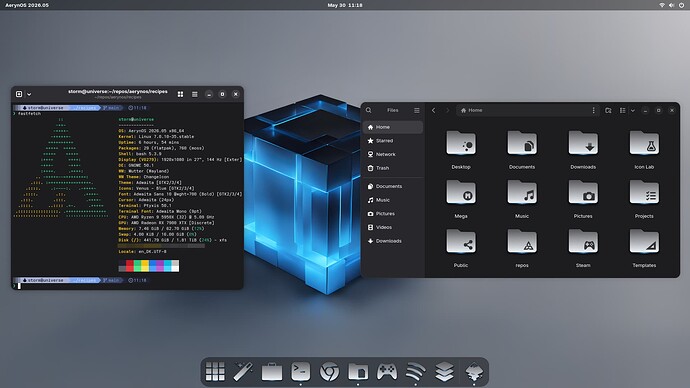Image resolution: width=690 pixels, height=388 pixels.
Task: Show the terminal tab overview grid
Action: coord(180,94)
